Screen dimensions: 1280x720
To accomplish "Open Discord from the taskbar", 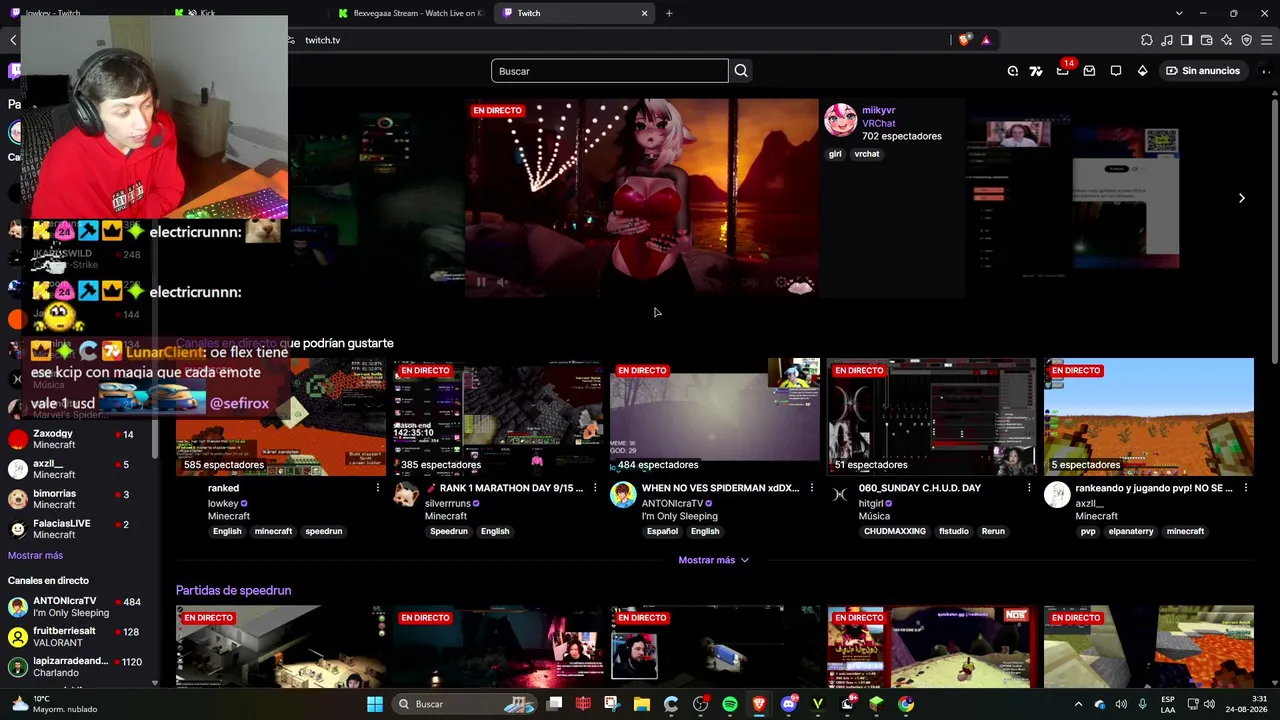I will tap(788, 704).
